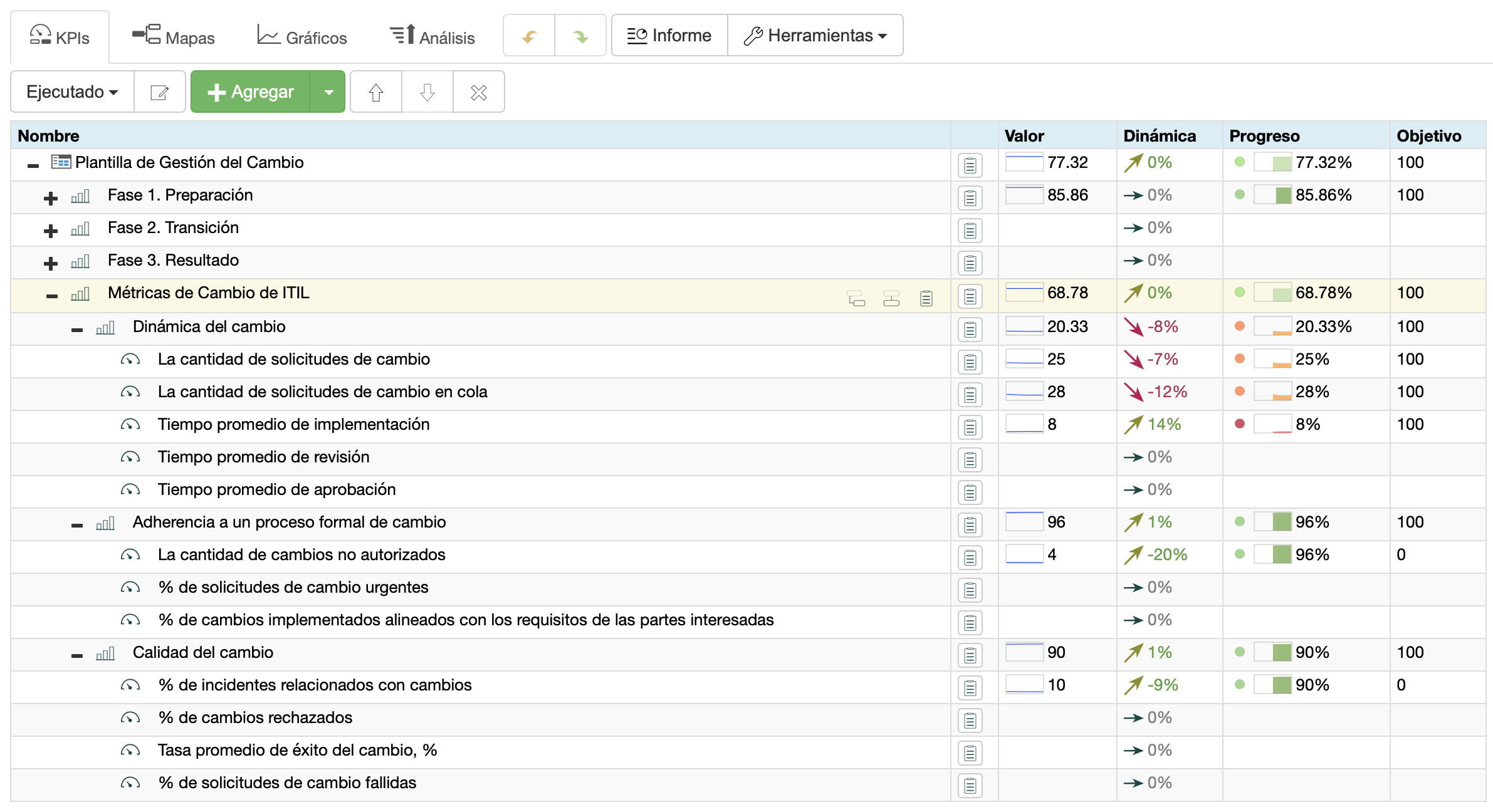Click the undo arrow icon
The height and width of the screenshot is (812, 1493).
click(528, 35)
